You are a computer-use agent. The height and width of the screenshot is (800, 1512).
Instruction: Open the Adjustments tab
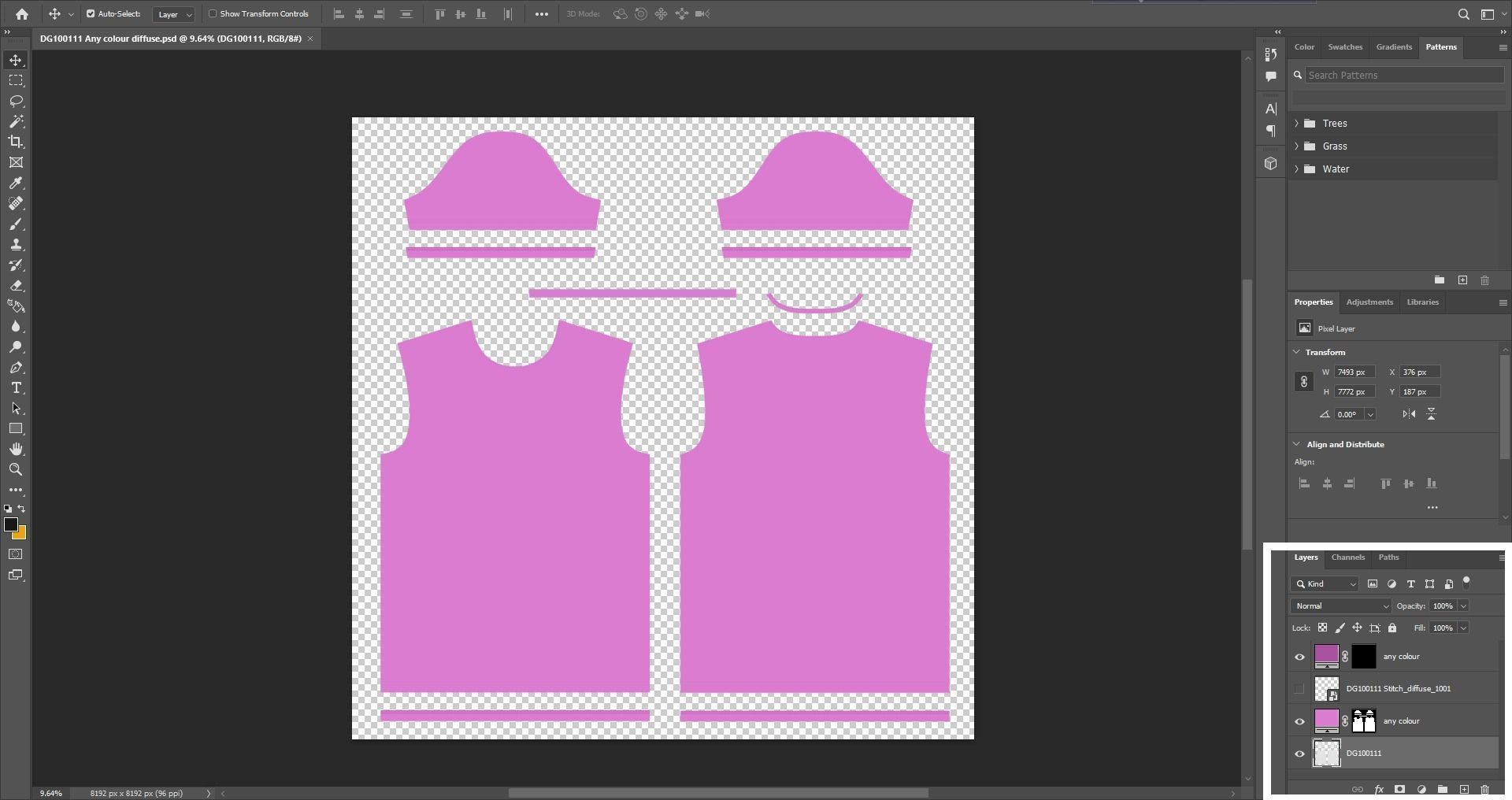pyautogui.click(x=1369, y=302)
